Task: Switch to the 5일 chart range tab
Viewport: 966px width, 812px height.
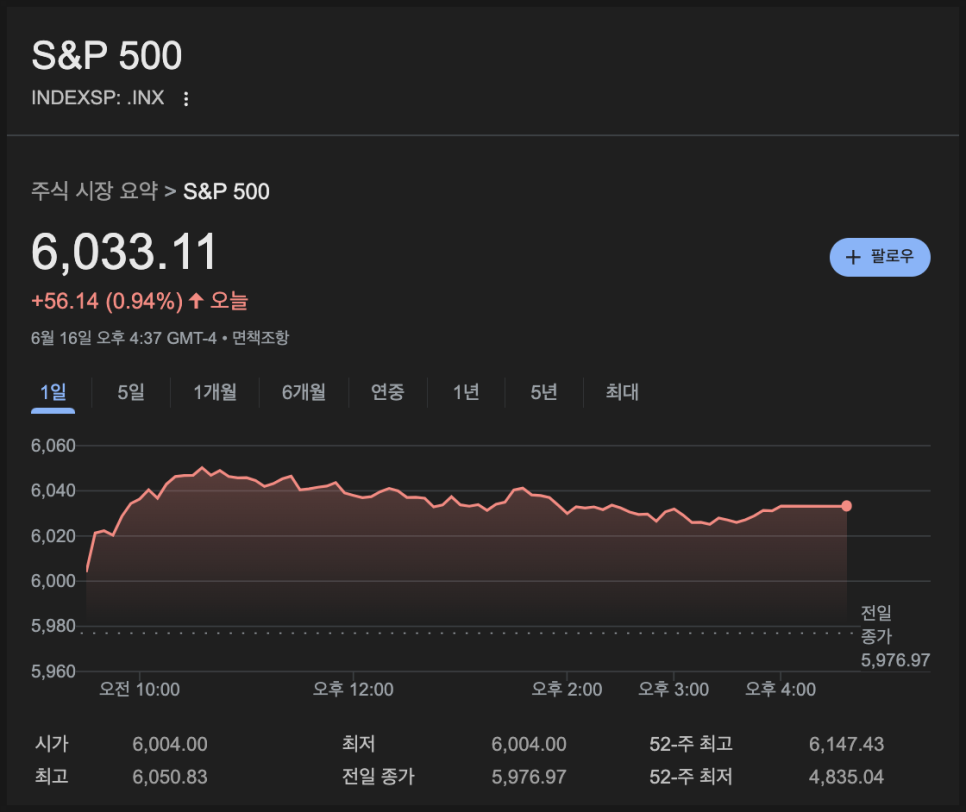Action: [131, 392]
